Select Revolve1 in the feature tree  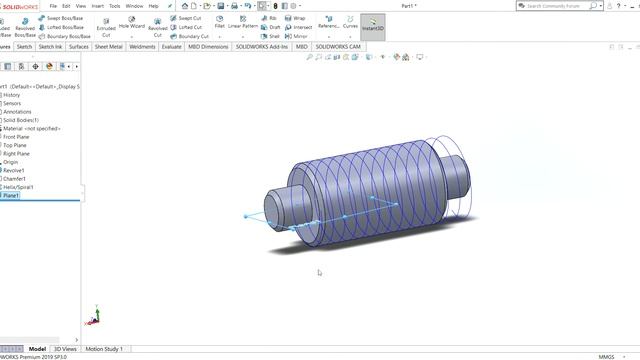13,170
